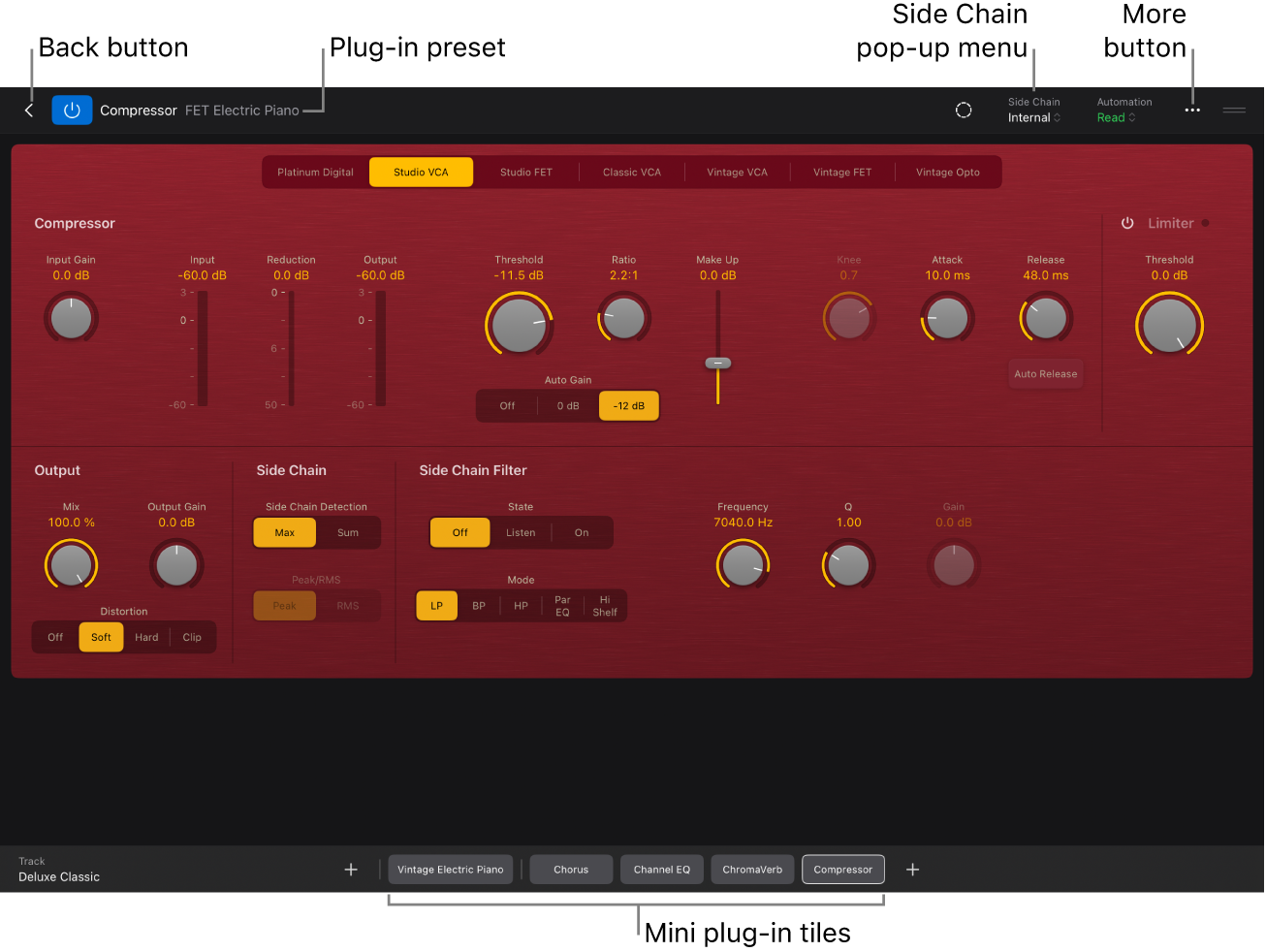The image size is (1266, 952).
Task: Add a new plugin with the plus button
Action: [912, 869]
